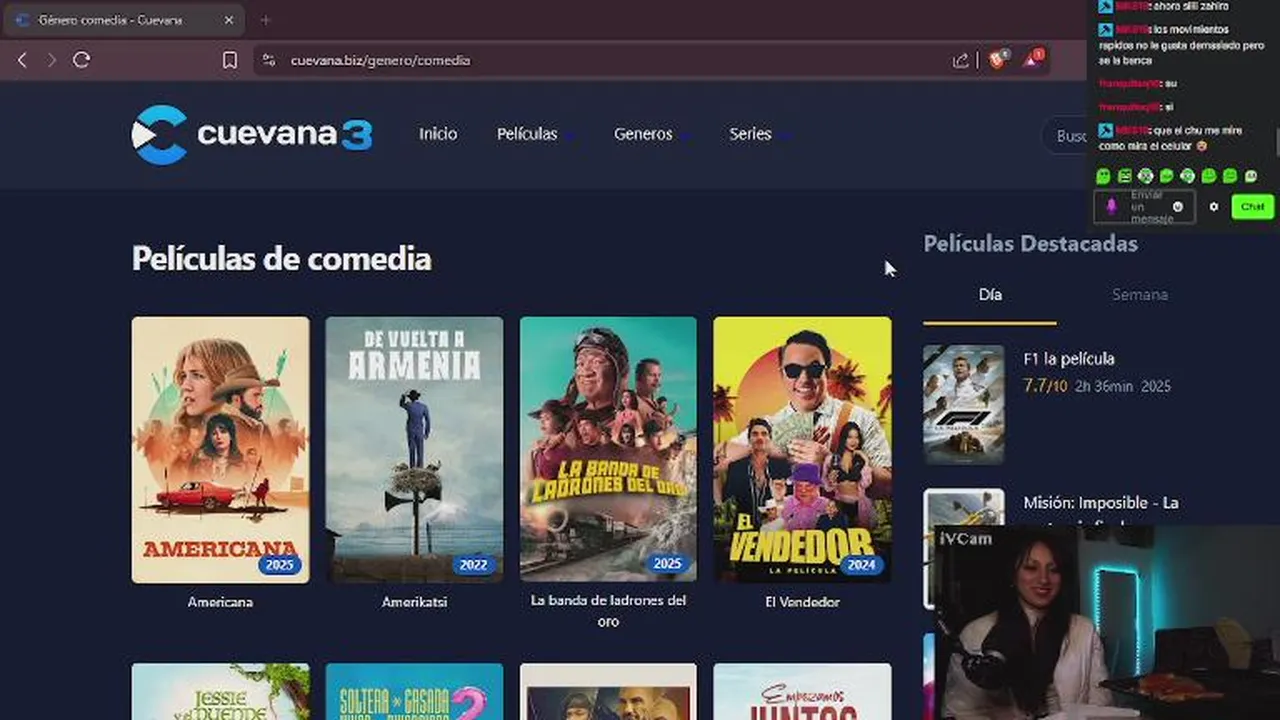Expand the Series dropdown menu
This screenshot has width=1280, height=720.
tap(758, 134)
